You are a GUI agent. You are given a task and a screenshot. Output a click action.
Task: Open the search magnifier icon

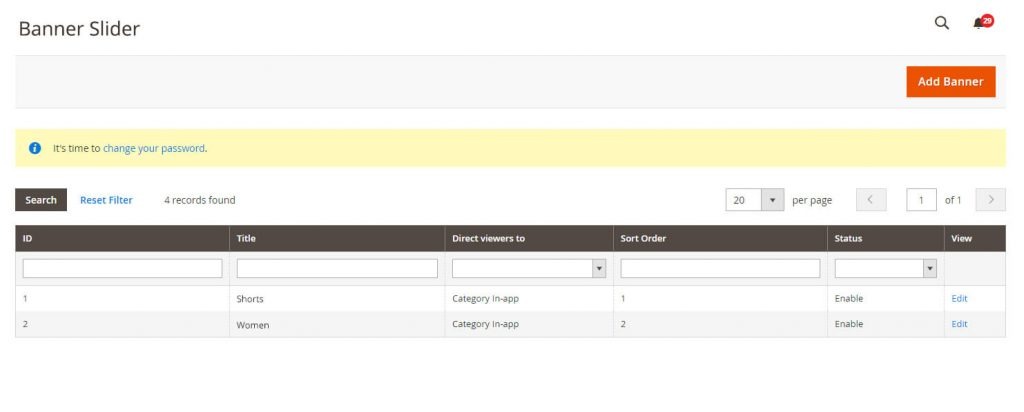(941, 23)
